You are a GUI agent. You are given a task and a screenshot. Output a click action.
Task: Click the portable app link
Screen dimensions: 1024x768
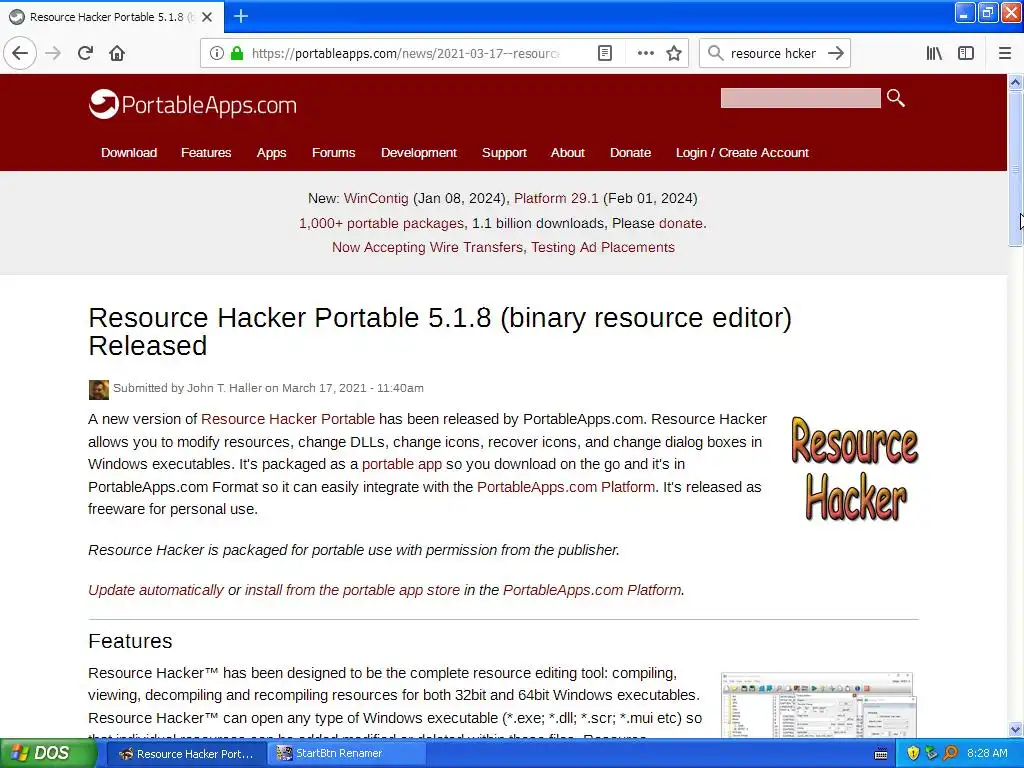(x=402, y=464)
